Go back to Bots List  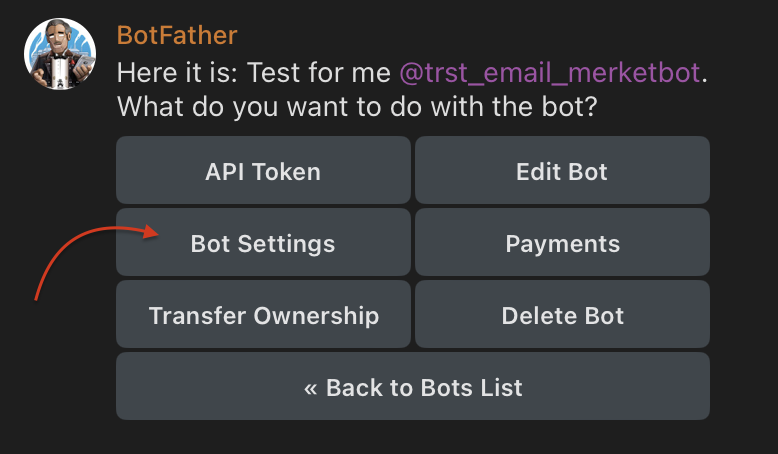pos(413,387)
